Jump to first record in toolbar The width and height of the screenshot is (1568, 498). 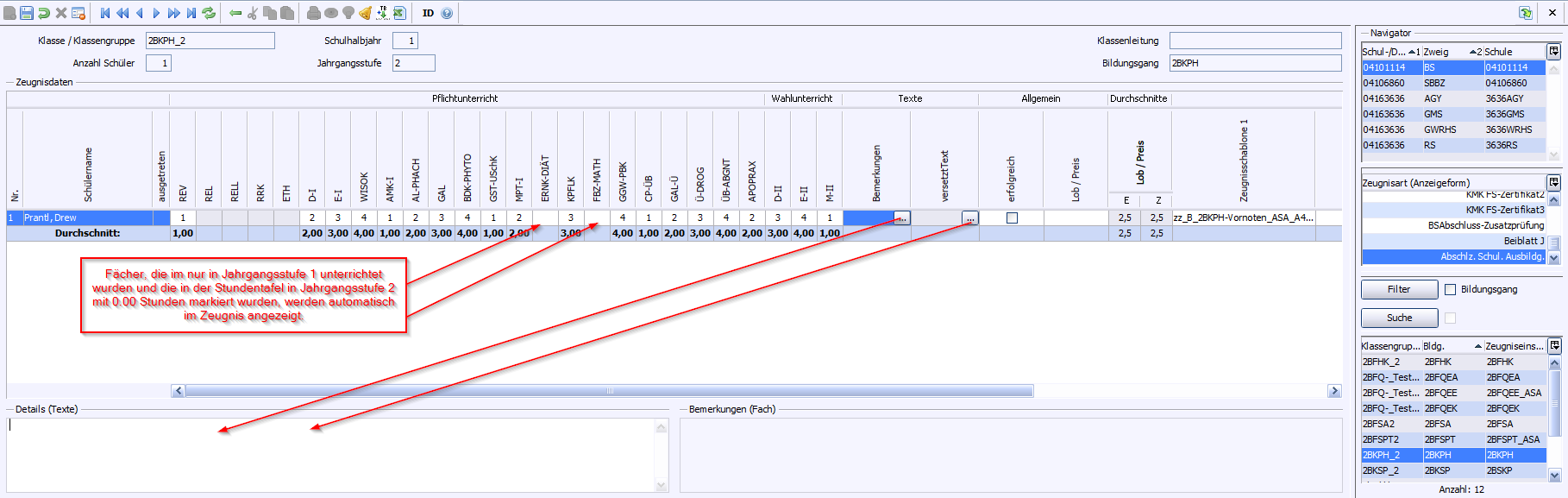point(105,13)
